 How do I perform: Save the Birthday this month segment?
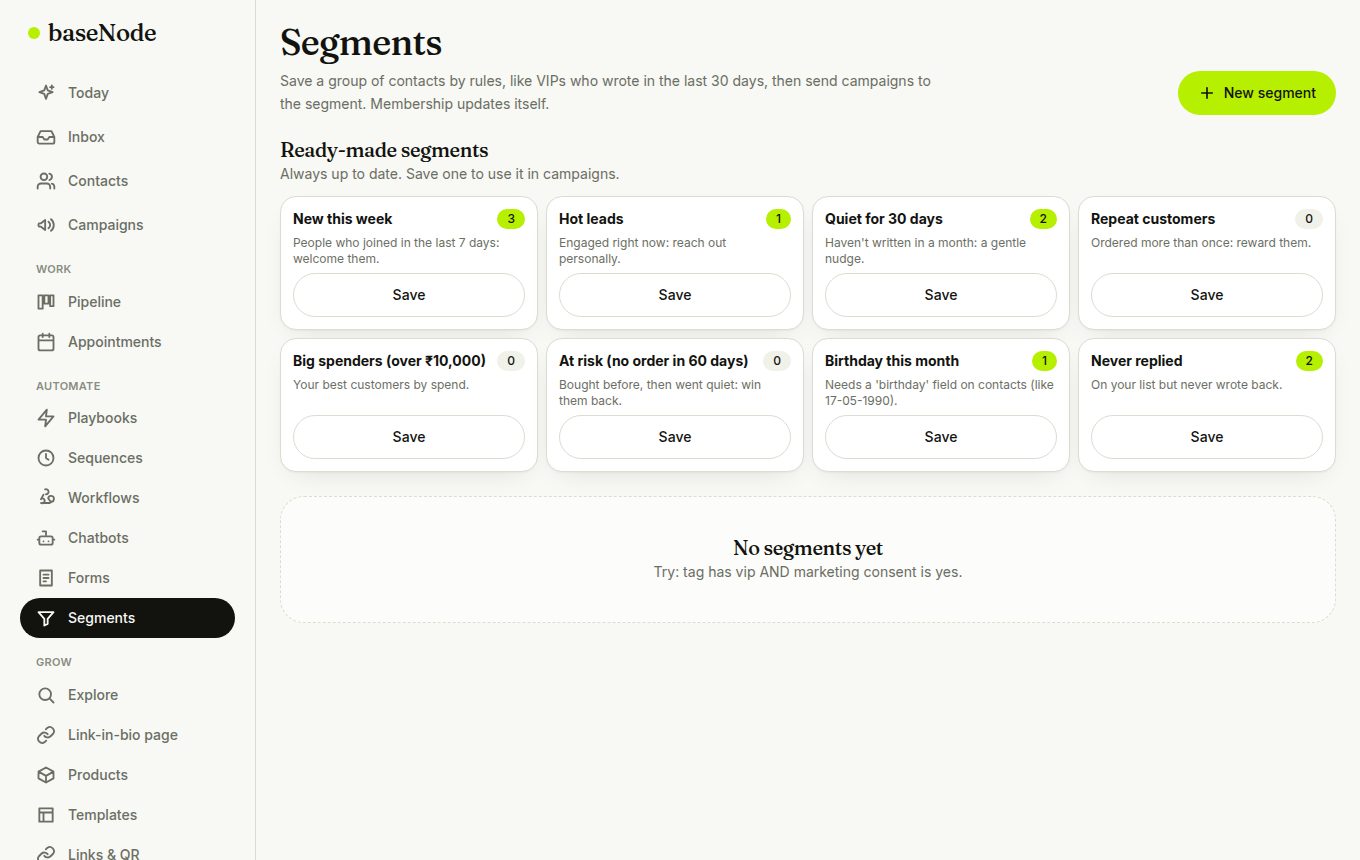click(x=941, y=437)
